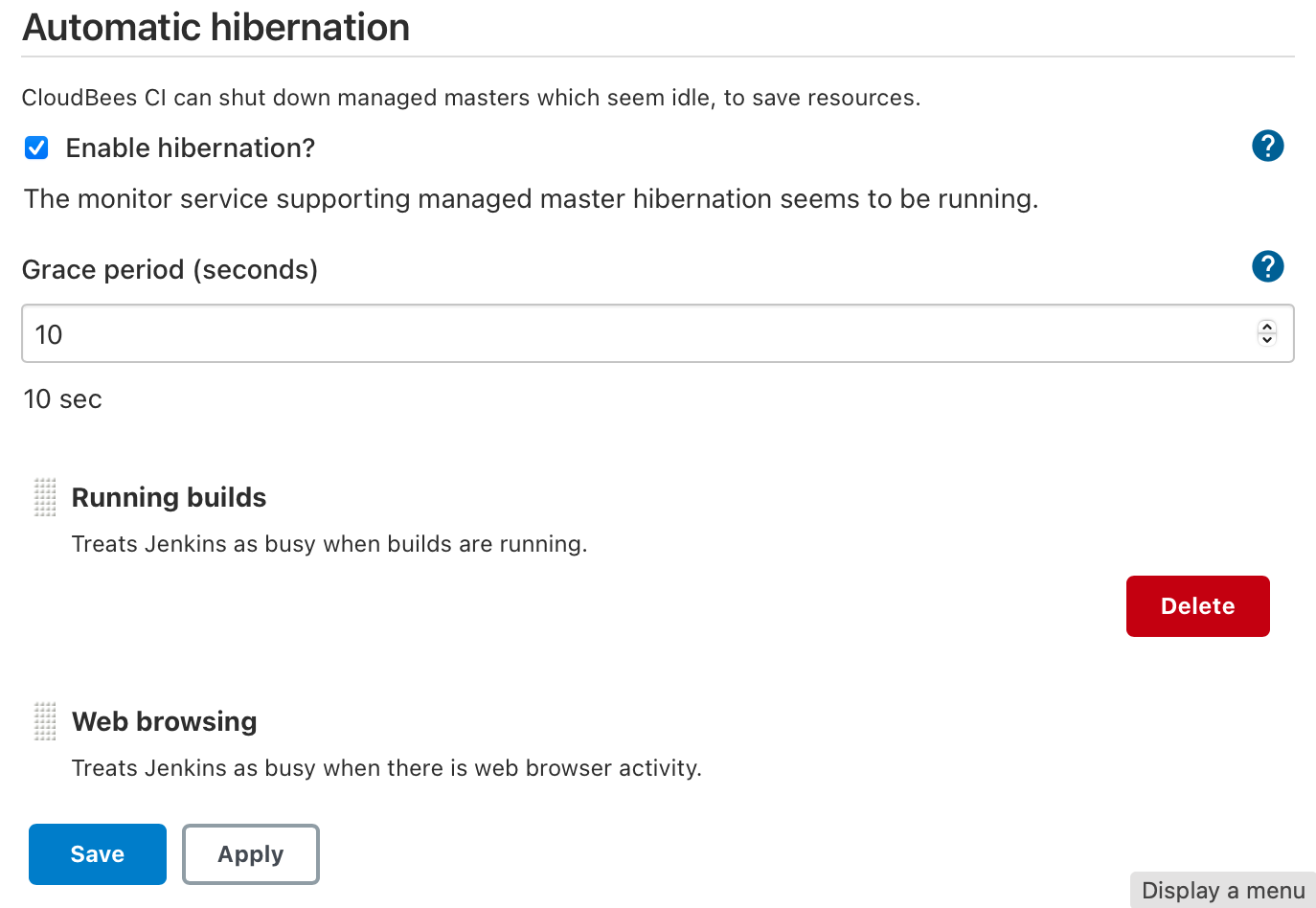Click the Grace period (seconds) label

pos(170,270)
